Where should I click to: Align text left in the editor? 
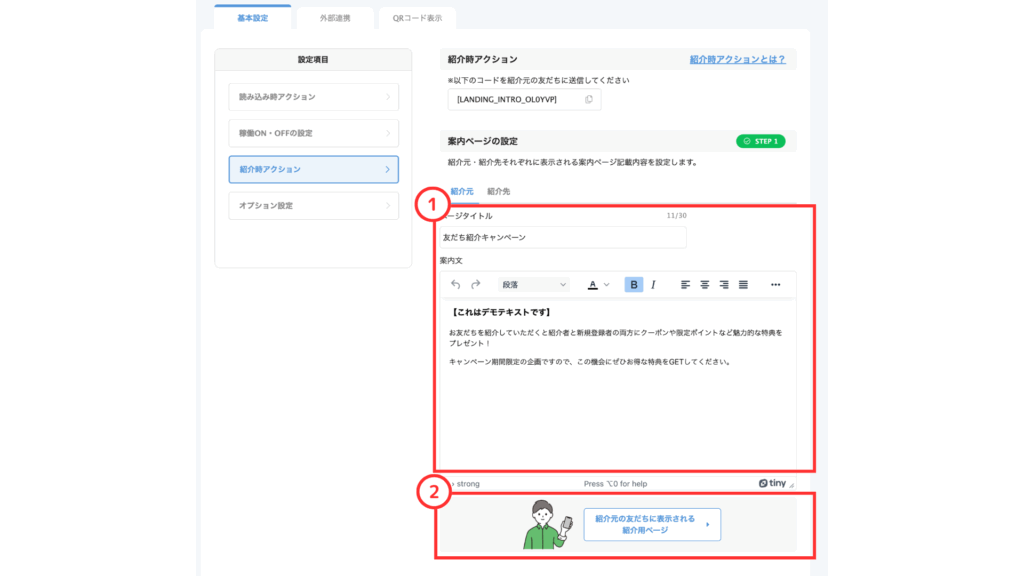tap(686, 285)
